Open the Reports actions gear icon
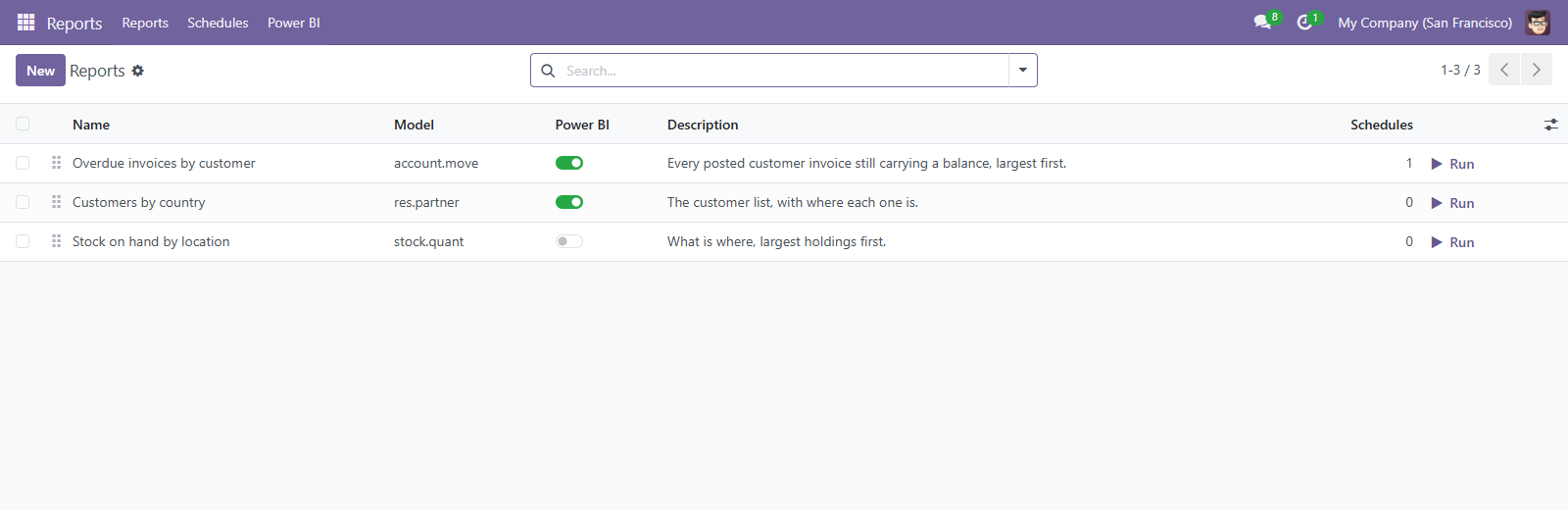This screenshot has width=1568, height=510. click(x=138, y=71)
